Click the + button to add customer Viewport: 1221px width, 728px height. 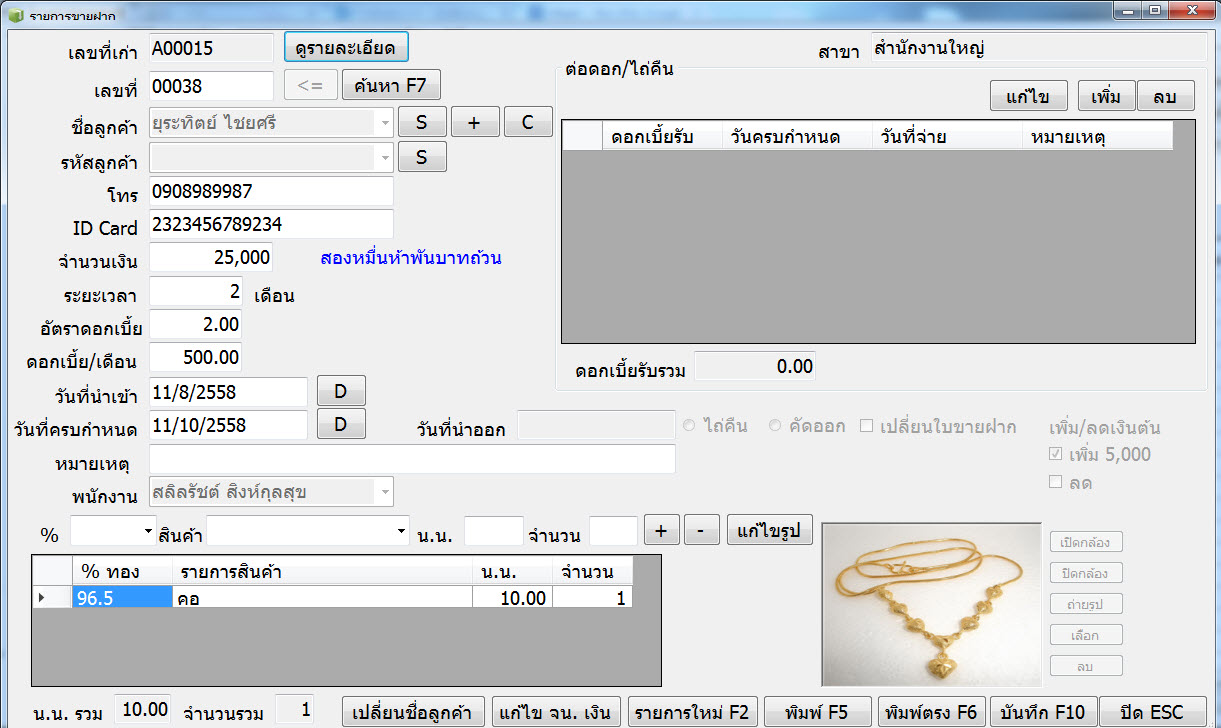pyautogui.click(x=475, y=122)
